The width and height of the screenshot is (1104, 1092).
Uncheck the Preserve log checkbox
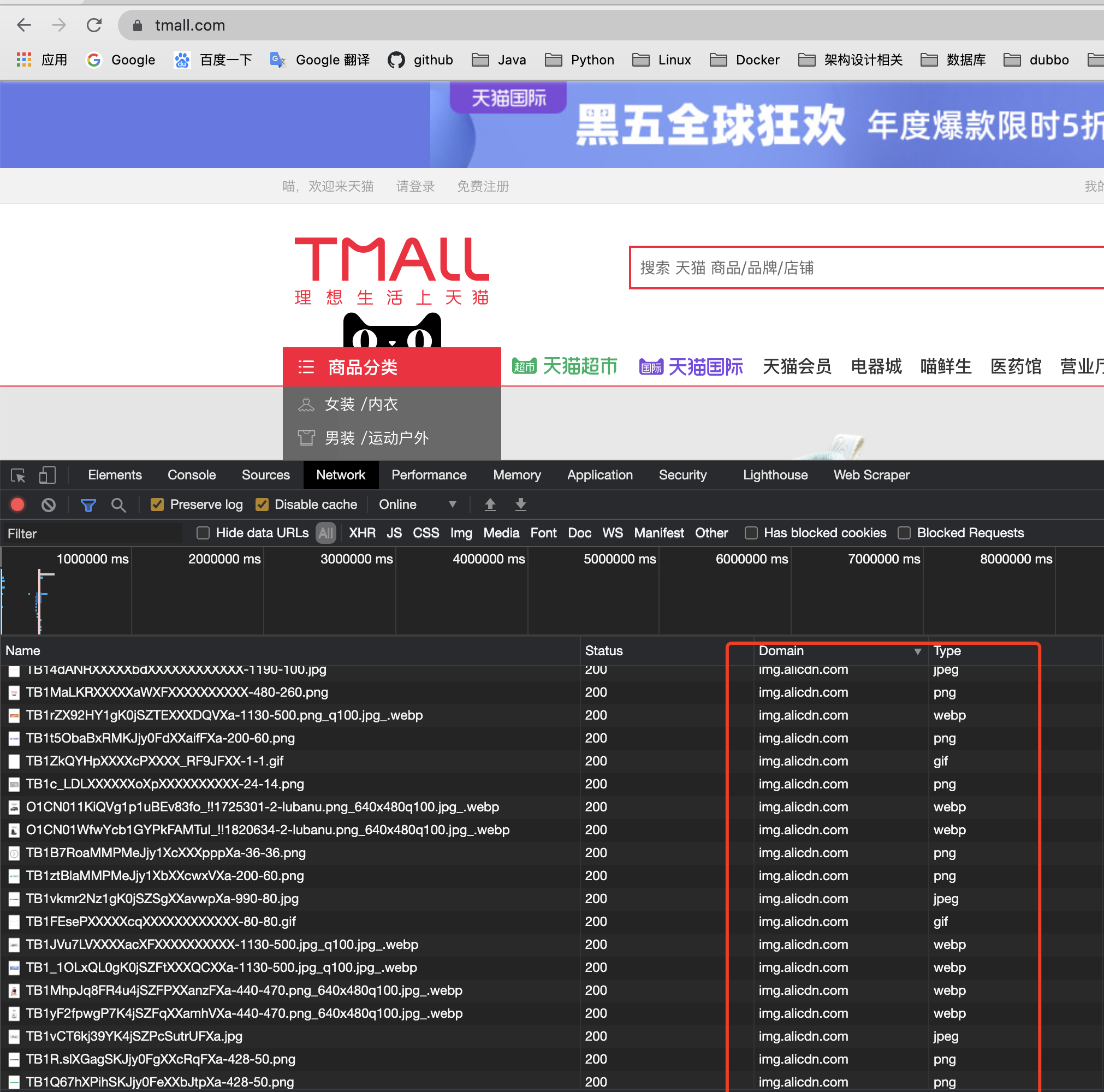[157, 505]
